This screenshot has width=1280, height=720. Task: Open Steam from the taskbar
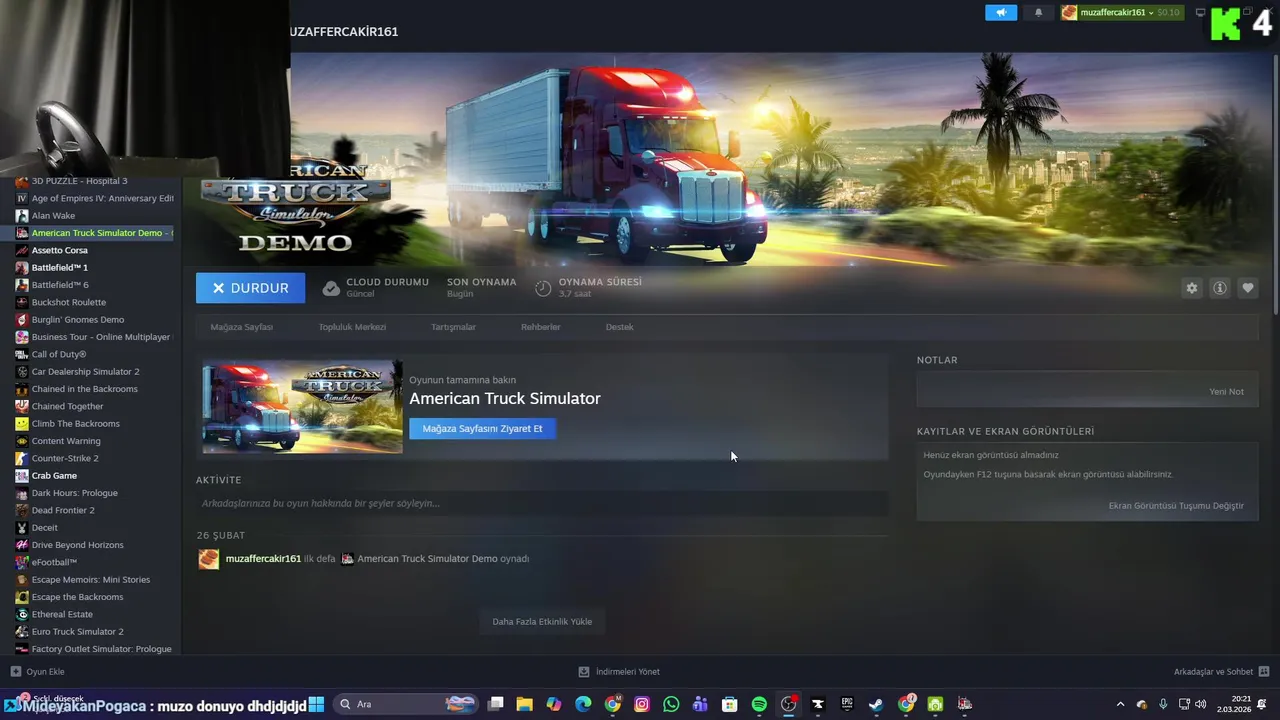pos(876,704)
